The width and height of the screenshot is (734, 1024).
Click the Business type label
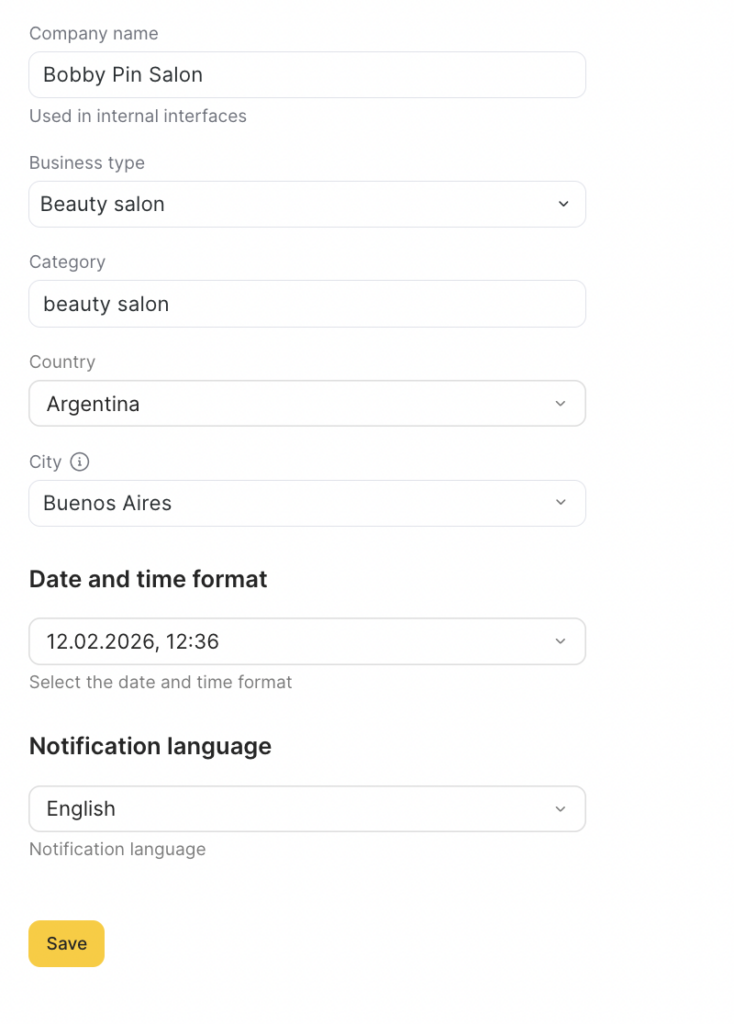coord(86,163)
